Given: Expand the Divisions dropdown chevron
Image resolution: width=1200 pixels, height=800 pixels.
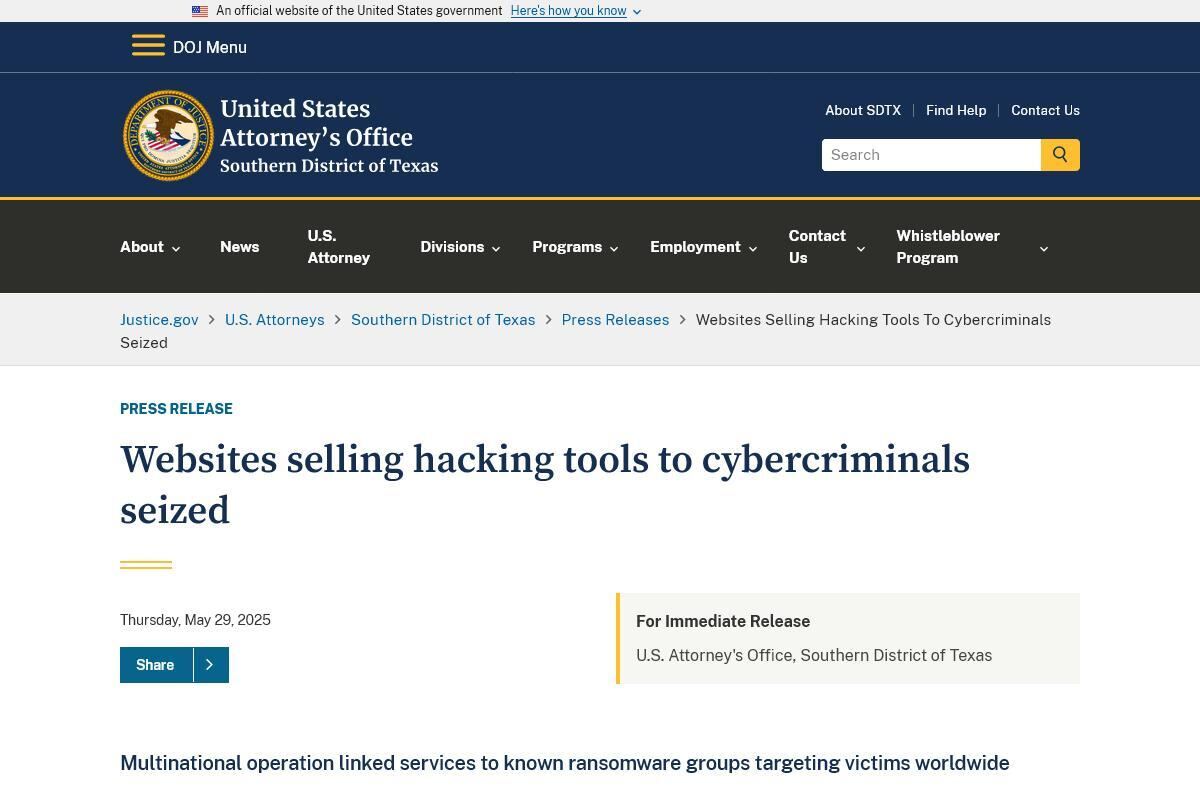Looking at the screenshot, I should point(496,248).
